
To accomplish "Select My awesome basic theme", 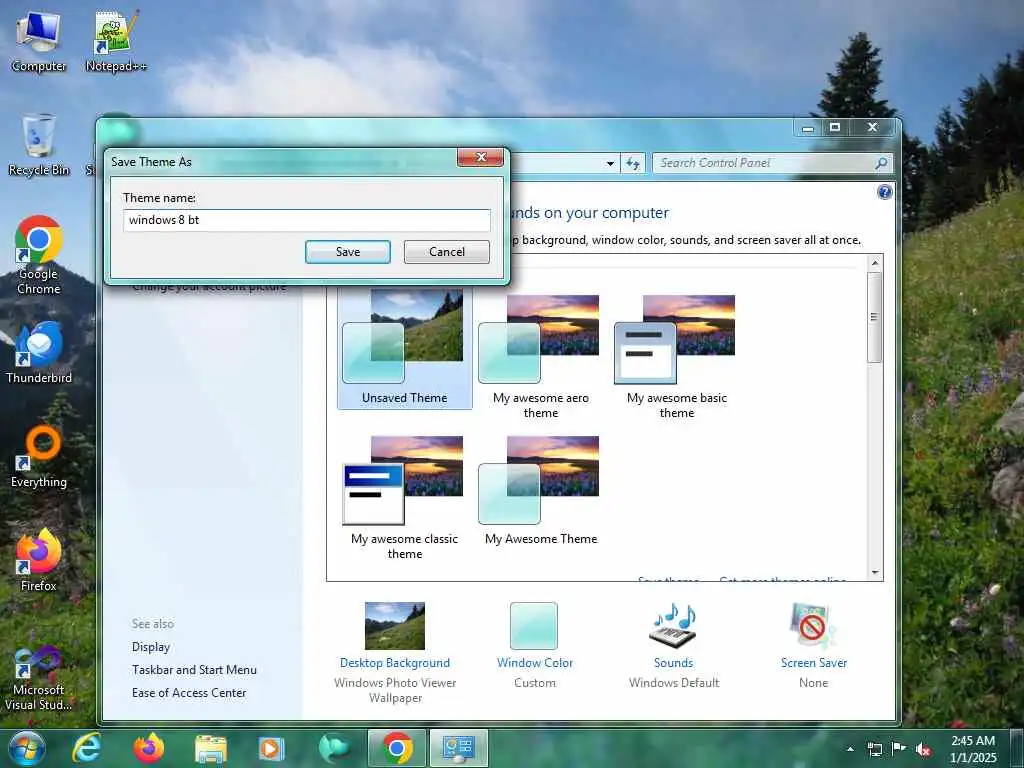I will [677, 356].
